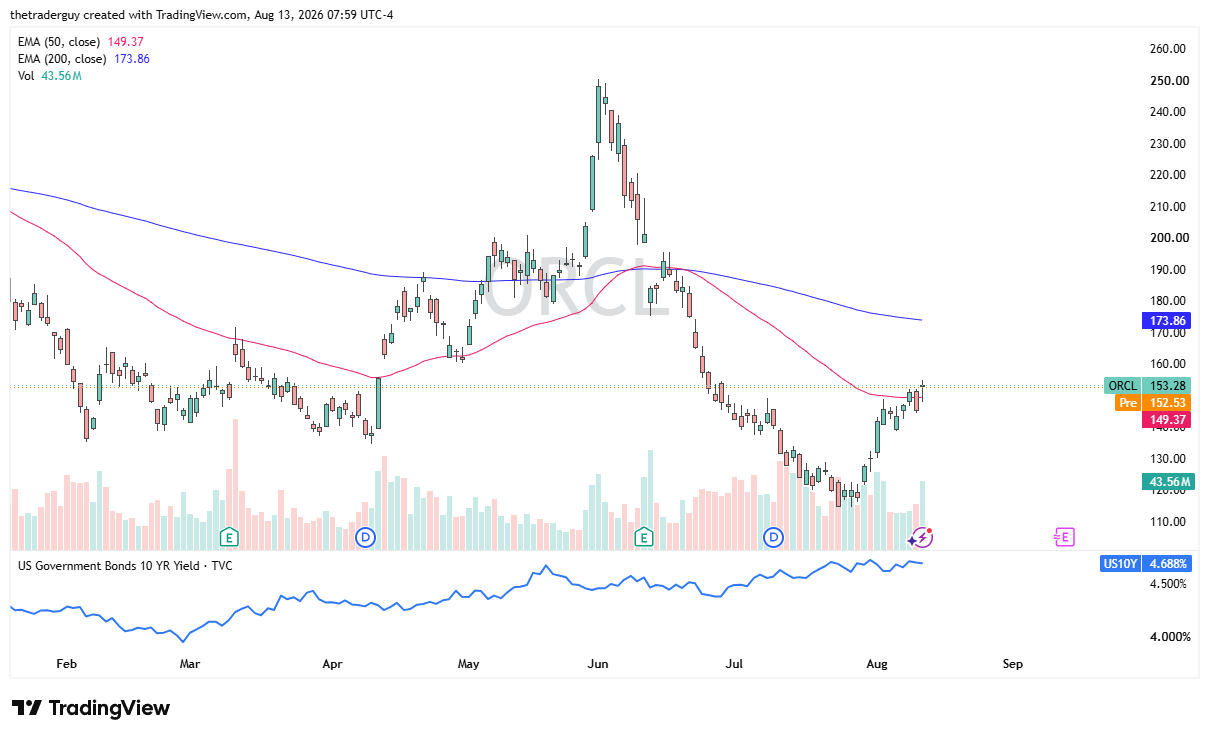
Task: Click the orange Pre 152.53 price label
Action: tap(1154, 403)
